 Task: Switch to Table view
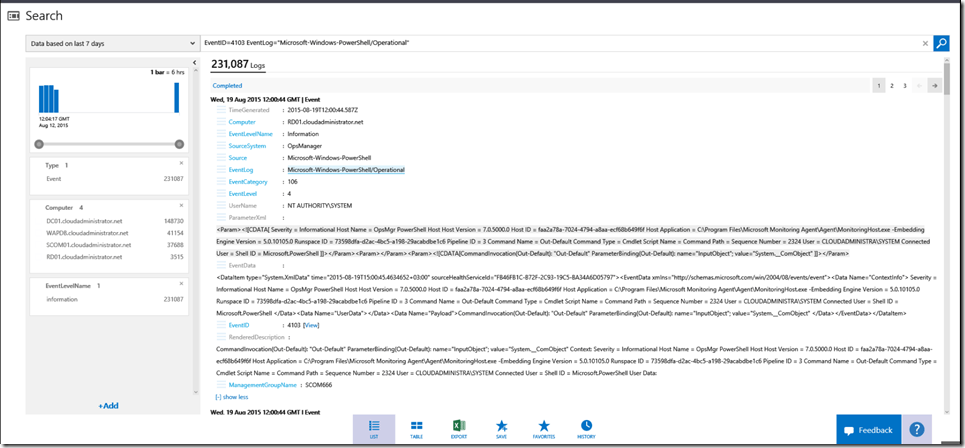[416, 429]
